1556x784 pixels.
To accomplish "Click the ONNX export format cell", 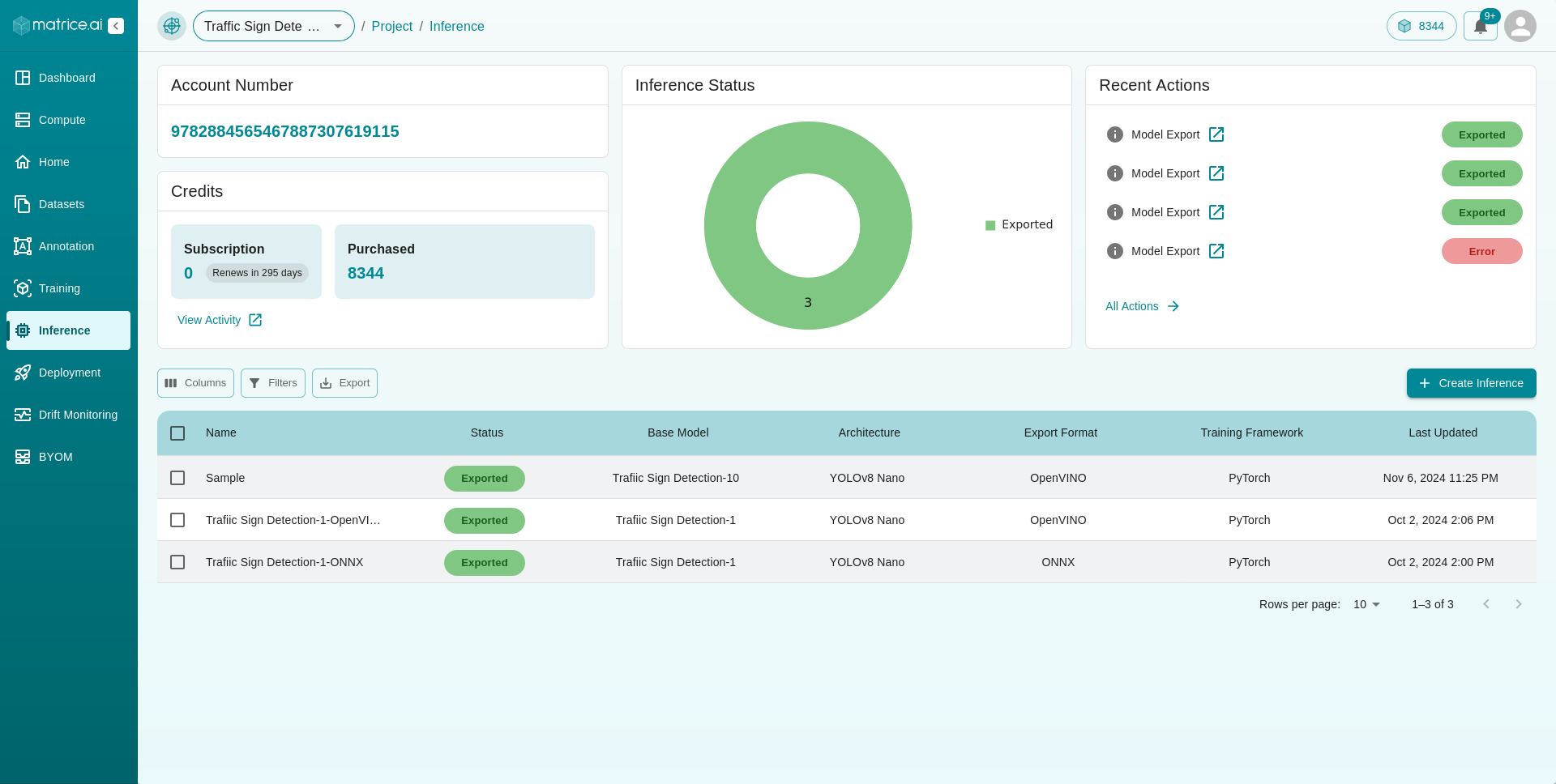I will (x=1058, y=562).
